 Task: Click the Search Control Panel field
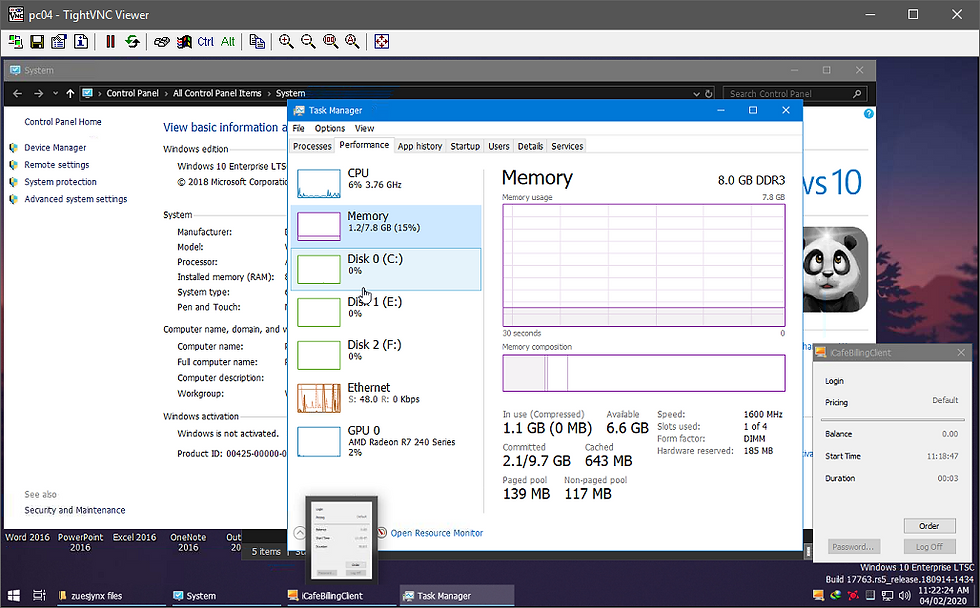[x=795, y=94]
